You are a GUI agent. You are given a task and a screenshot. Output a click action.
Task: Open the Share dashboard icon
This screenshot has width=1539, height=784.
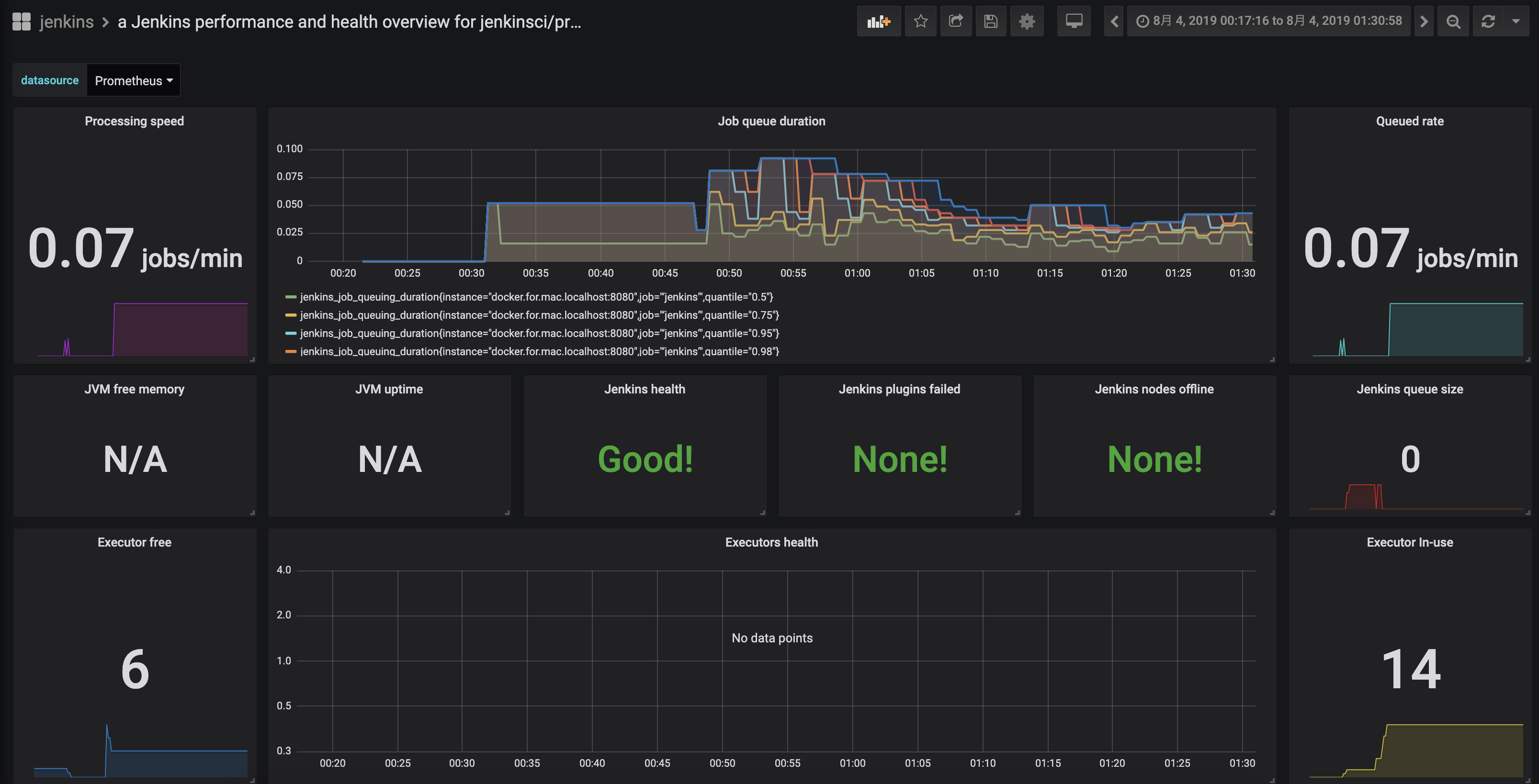(955, 22)
